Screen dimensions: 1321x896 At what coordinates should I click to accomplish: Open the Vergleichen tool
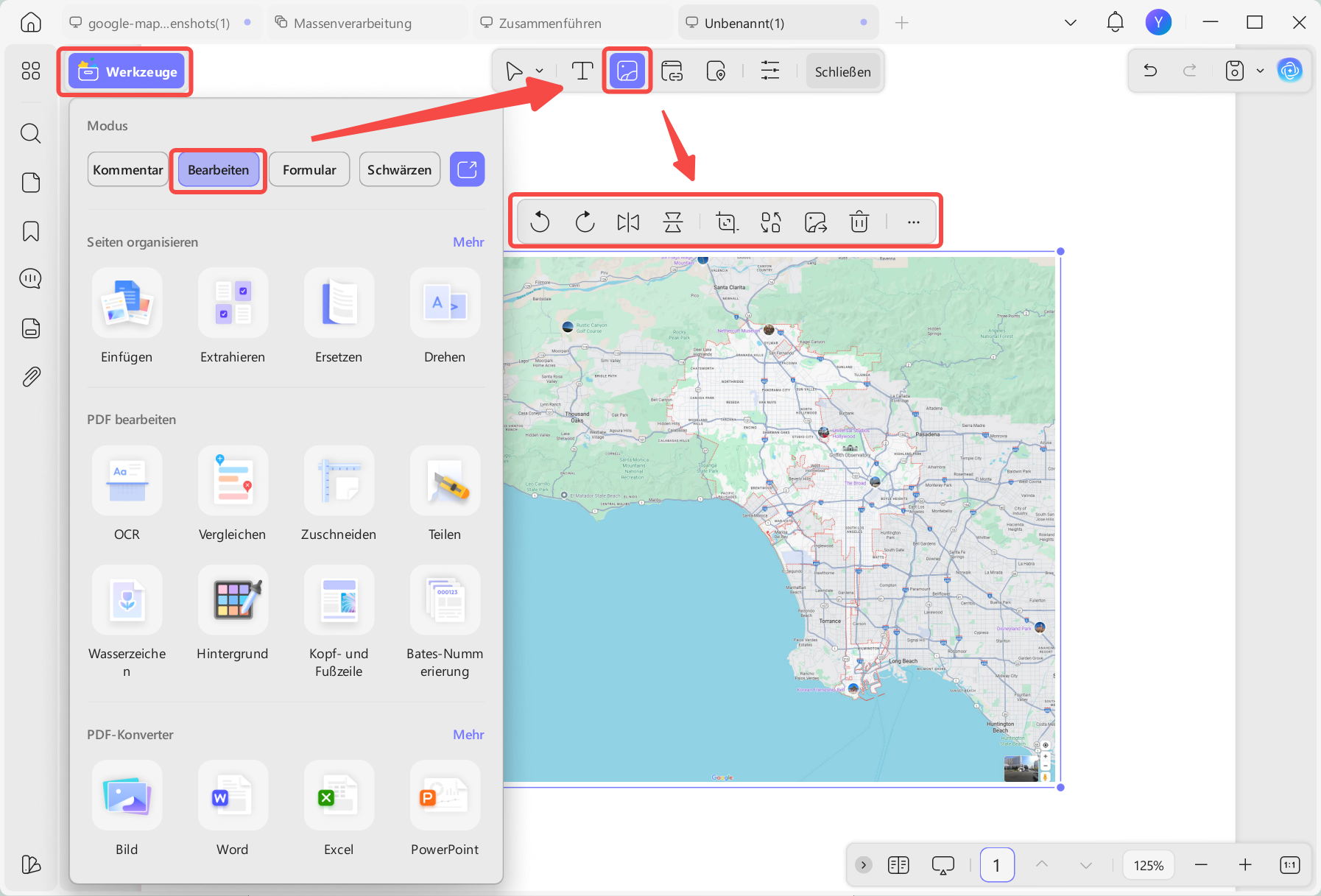233,493
